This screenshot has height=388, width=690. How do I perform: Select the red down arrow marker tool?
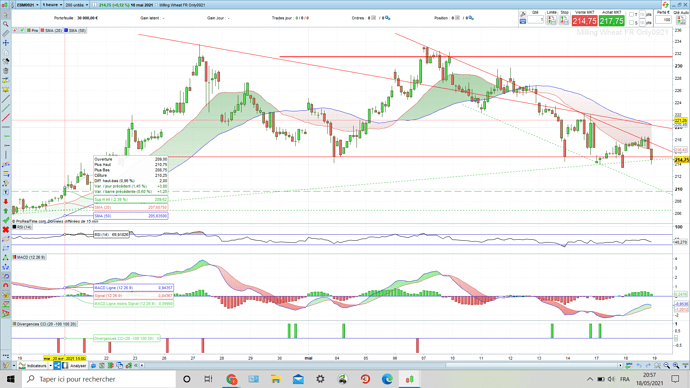pos(6,201)
